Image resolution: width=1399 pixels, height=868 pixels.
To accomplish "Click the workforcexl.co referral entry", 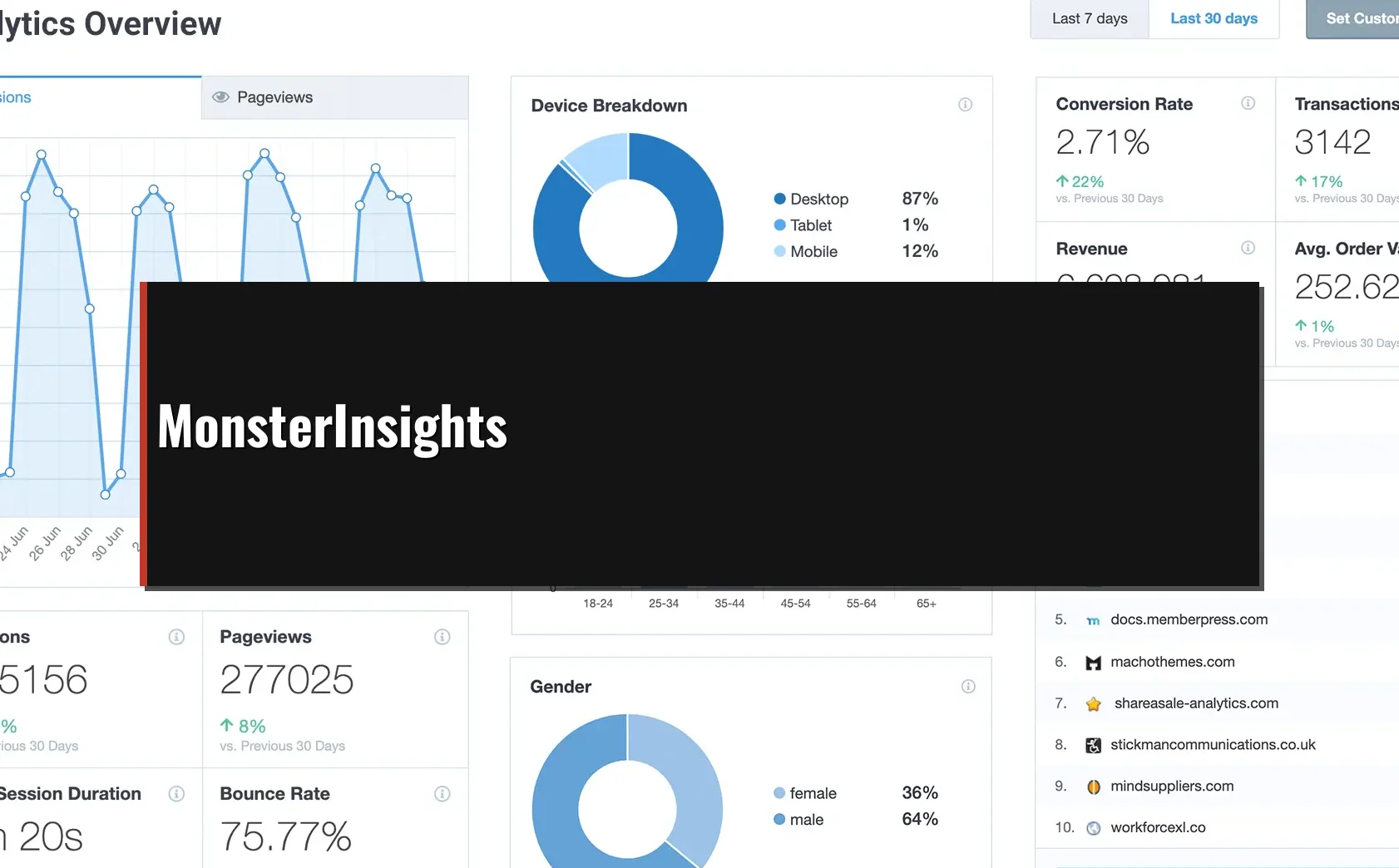I will (1158, 828).
